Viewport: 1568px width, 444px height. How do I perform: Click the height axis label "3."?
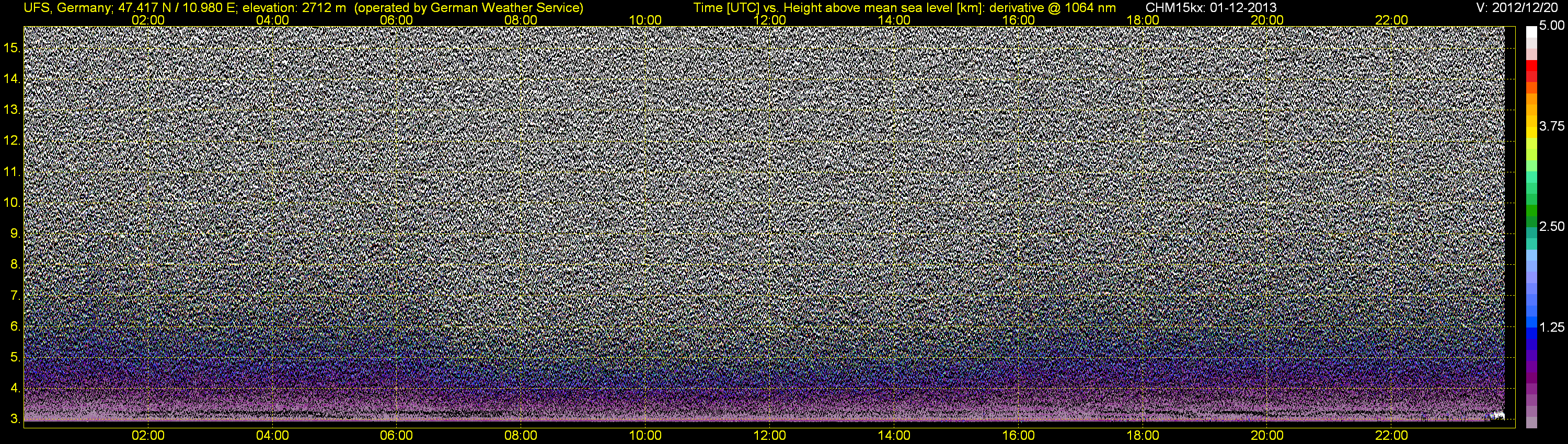[x=15, y=419]
